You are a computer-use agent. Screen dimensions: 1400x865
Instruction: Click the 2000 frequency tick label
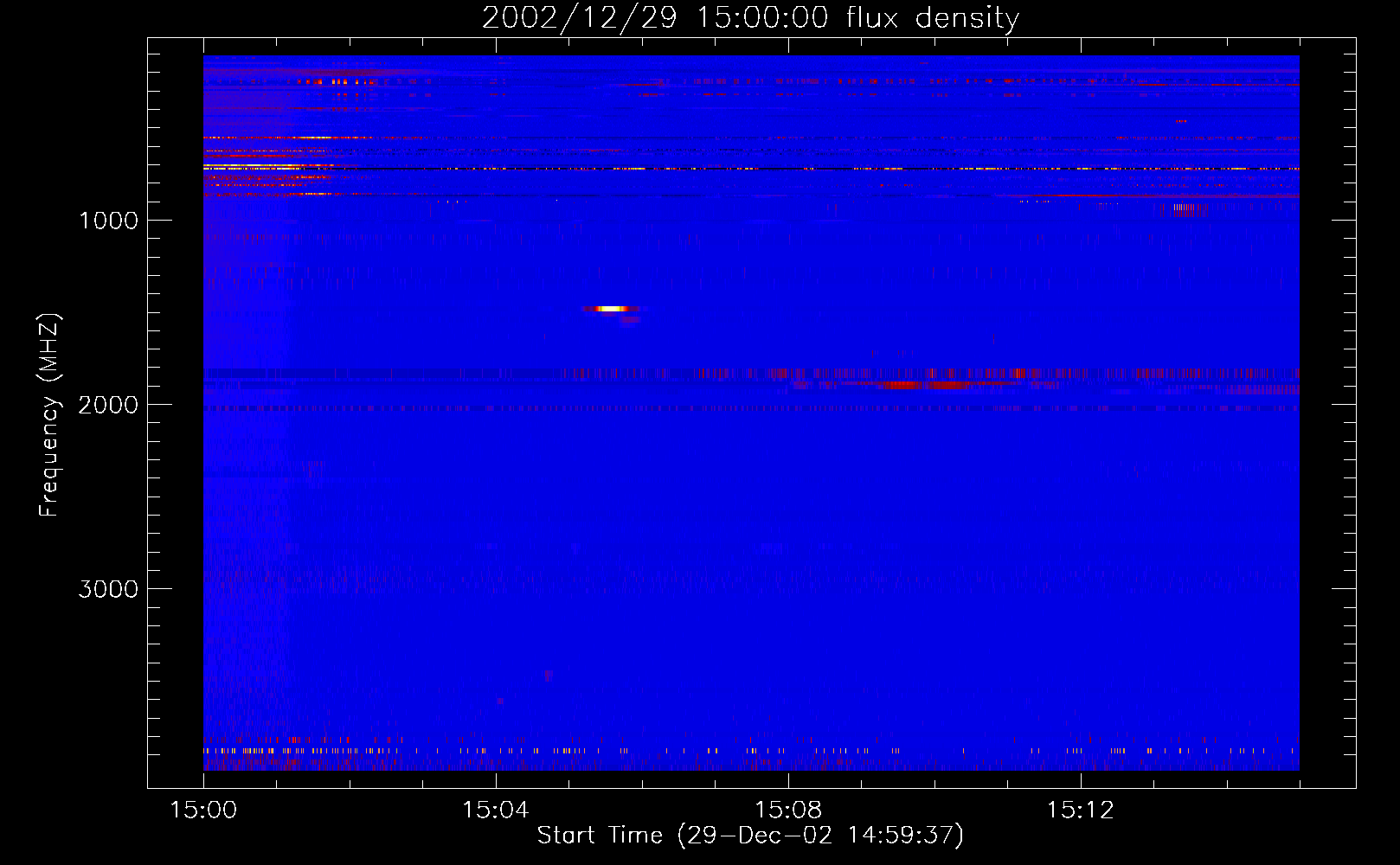coord(108,405)
